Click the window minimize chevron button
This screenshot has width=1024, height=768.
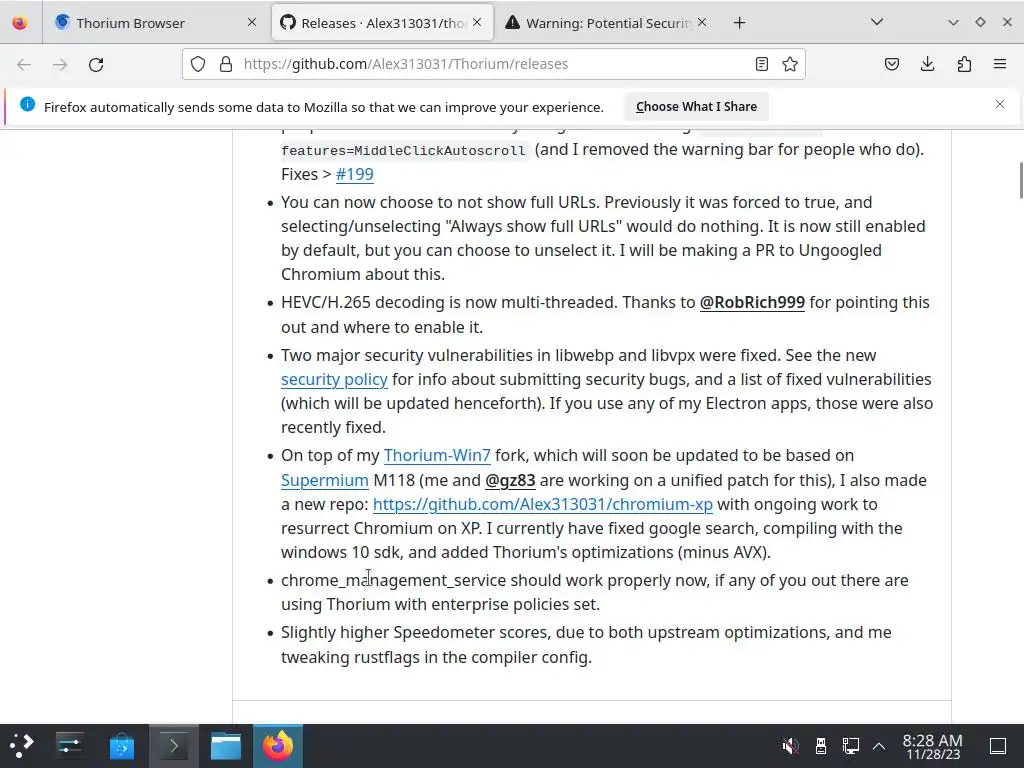(x=953, y=22)
